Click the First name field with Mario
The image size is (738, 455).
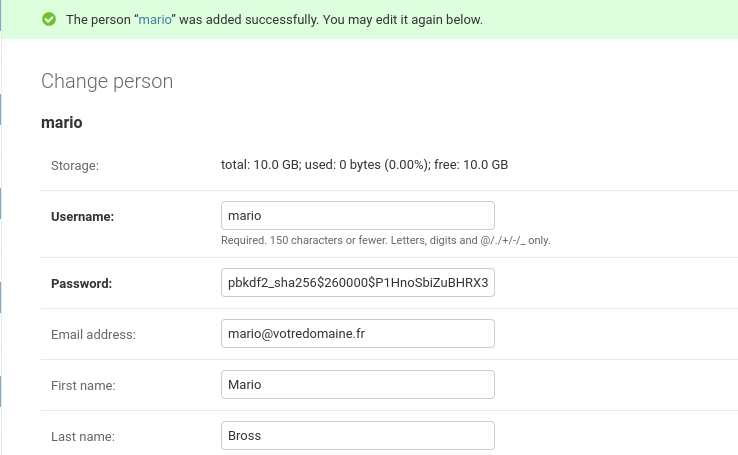pyautogui.click(x=358, y=384)
